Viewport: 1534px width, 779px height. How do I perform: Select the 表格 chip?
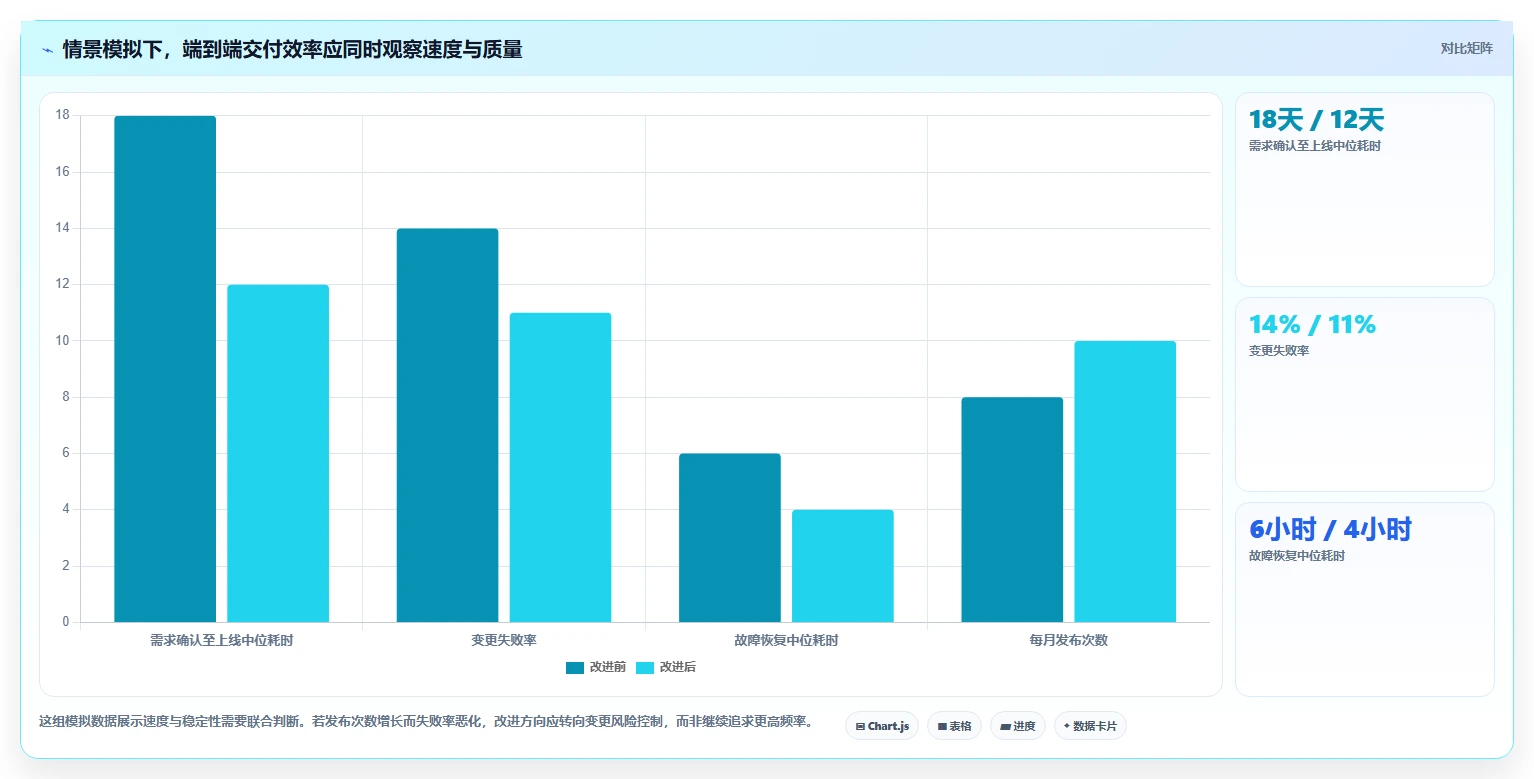tap(955, 726)
